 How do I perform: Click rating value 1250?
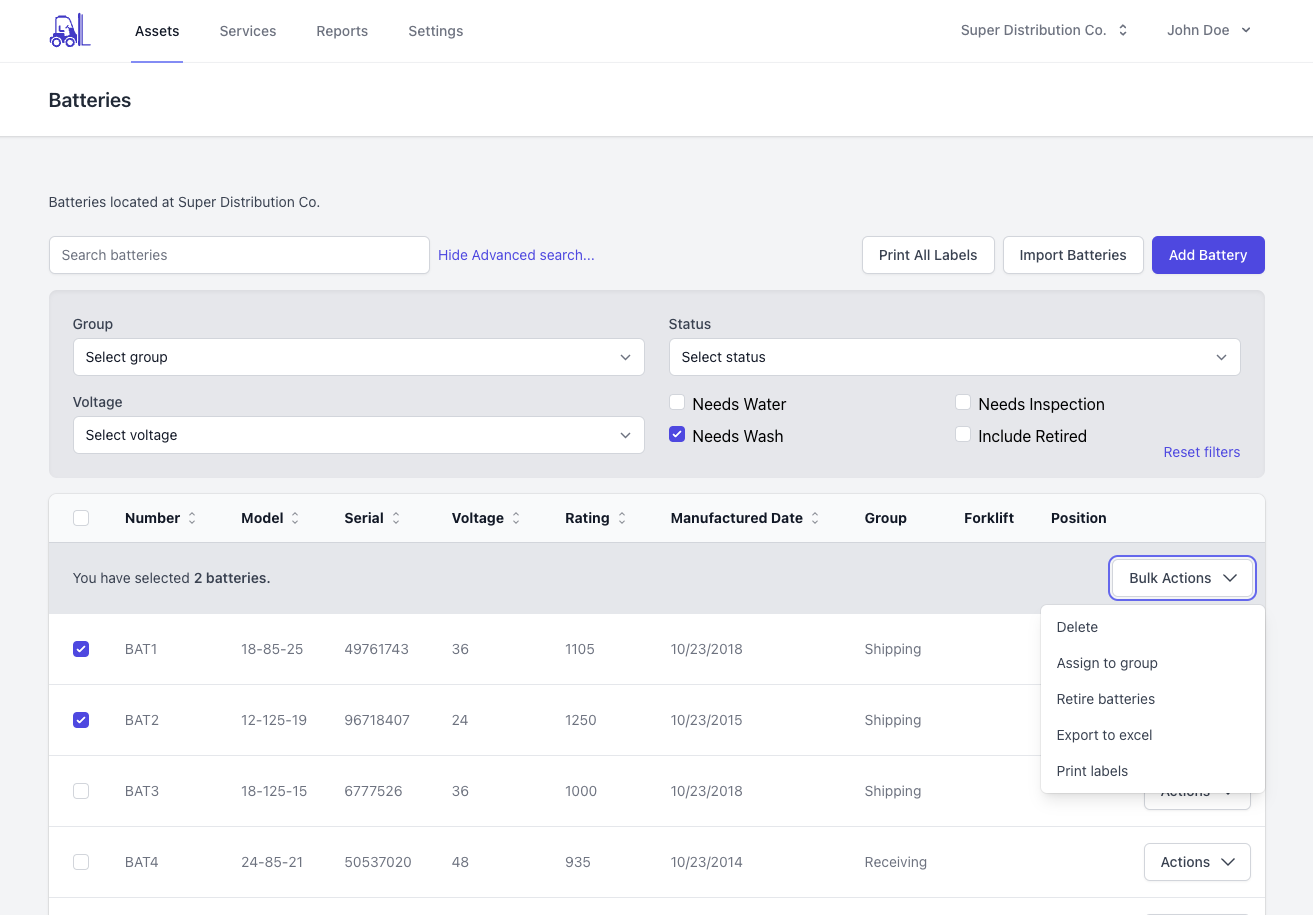pos(581,720)
